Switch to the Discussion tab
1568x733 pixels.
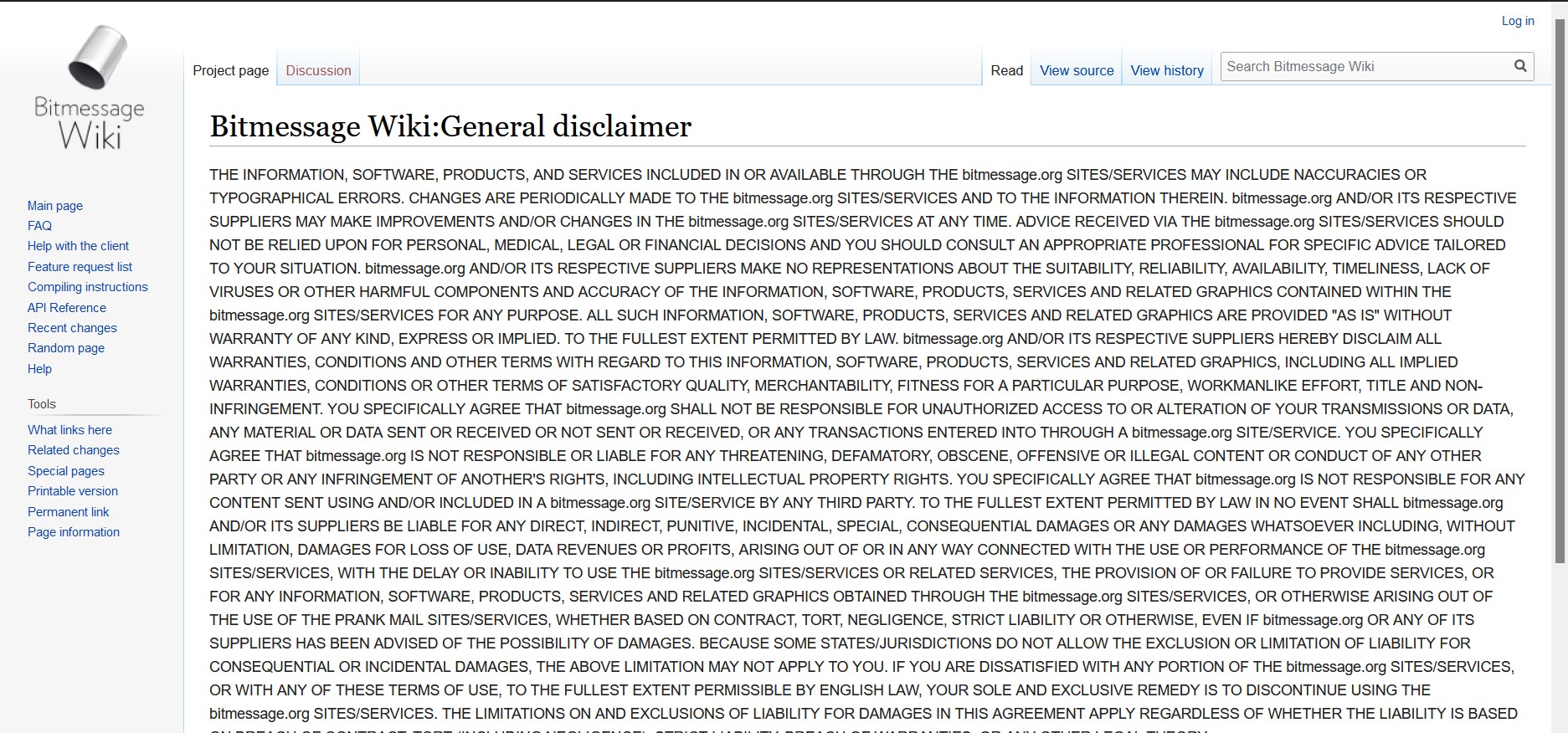point(318,70)
